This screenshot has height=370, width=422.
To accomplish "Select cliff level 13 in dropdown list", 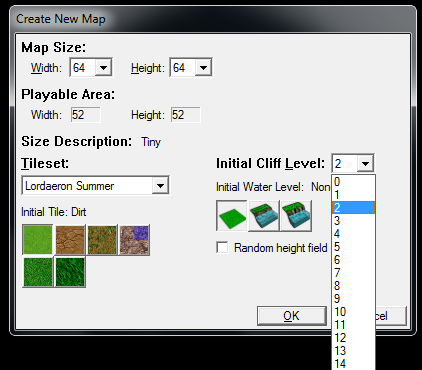I will 353,351.
